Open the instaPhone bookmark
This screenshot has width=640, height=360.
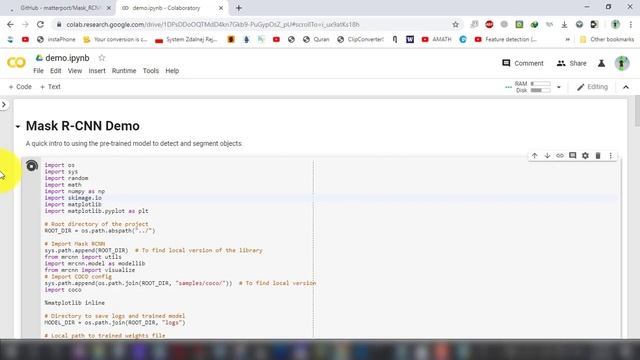click(56, 39)
